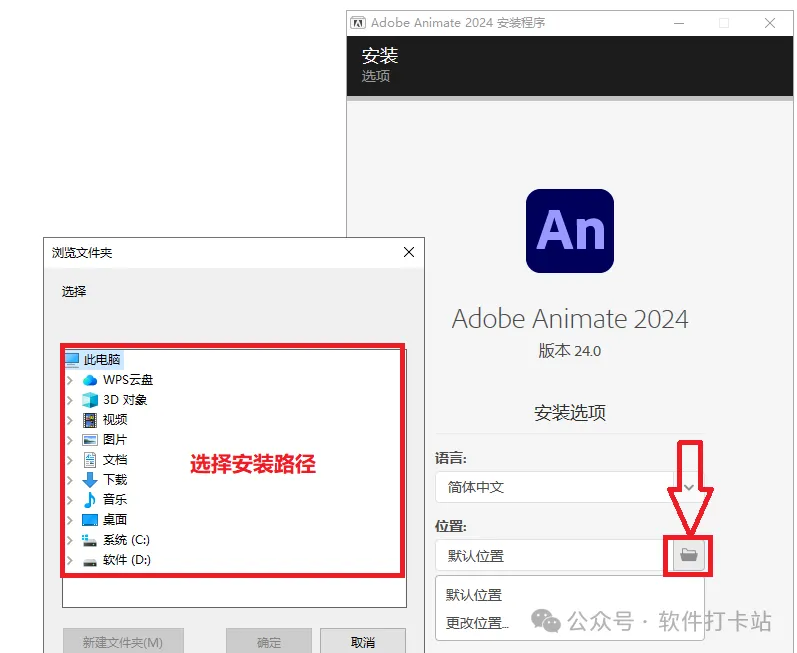The height and width of the screenshot is (653, 797).
Task: Select the This PC computer icon
Action: coord(73,360)
